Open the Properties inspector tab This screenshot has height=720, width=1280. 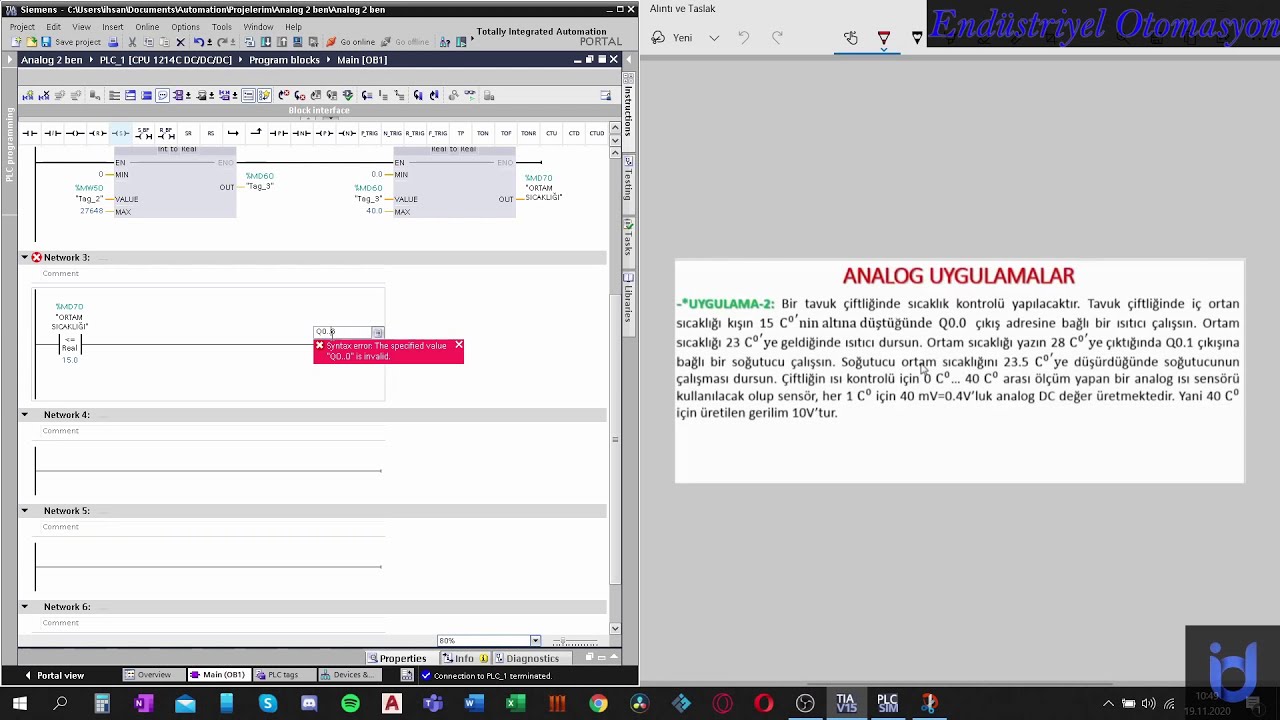click(x=397, y=658)
